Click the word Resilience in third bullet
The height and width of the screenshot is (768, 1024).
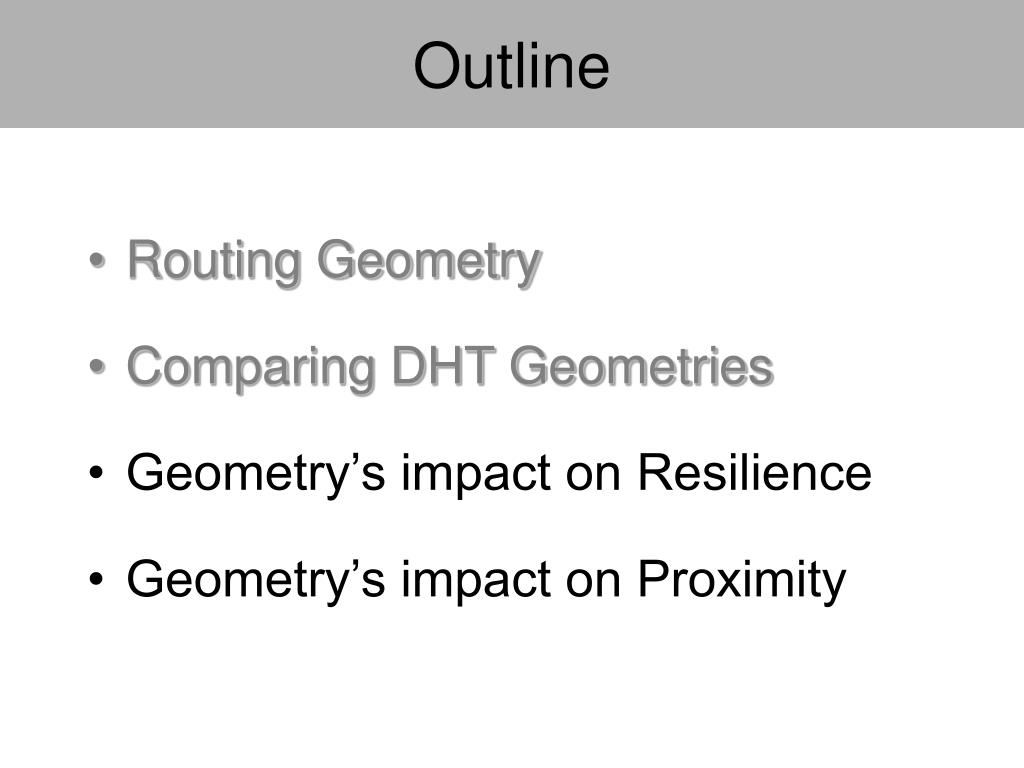[755, 472]
